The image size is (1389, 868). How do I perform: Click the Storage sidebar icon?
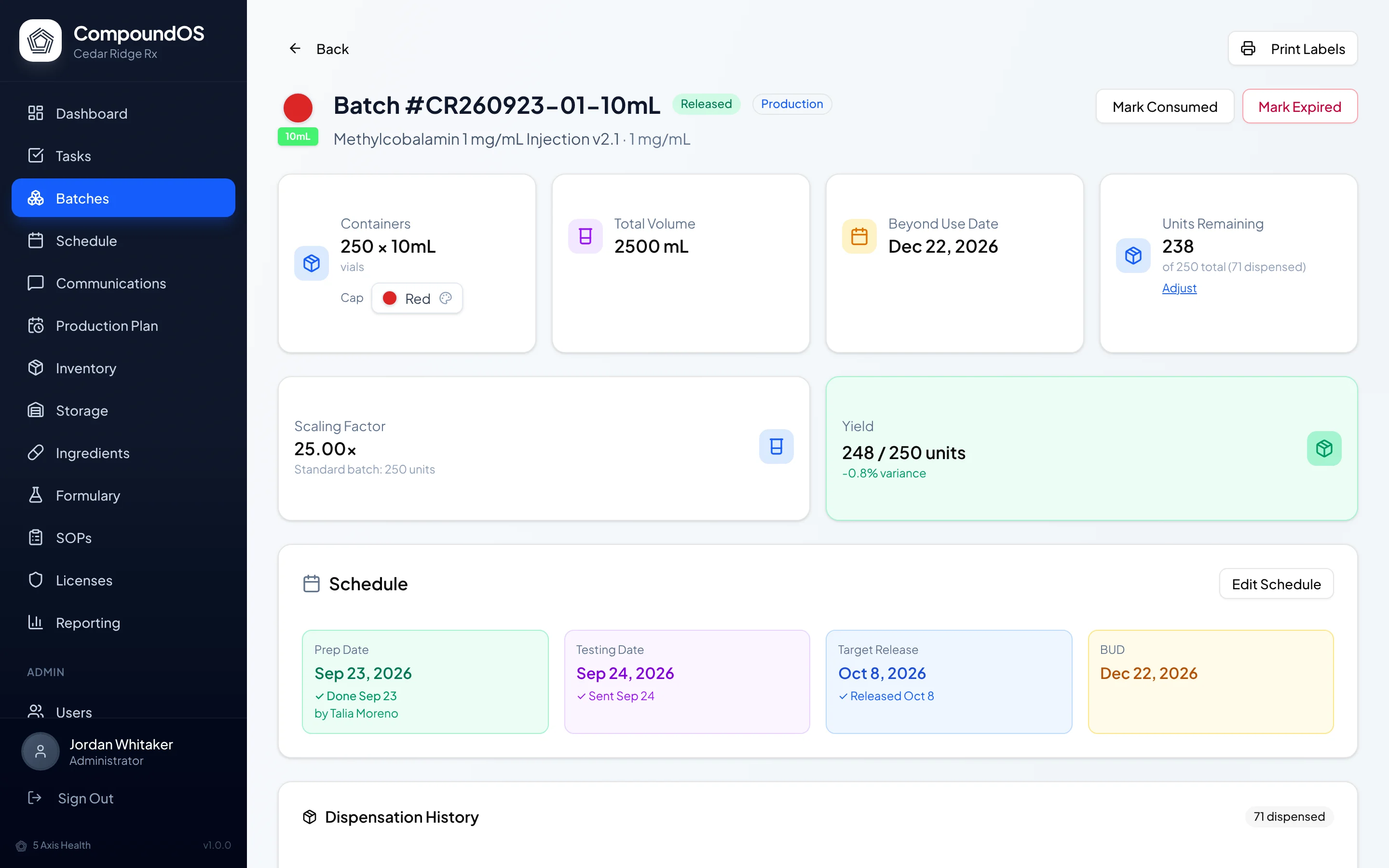coord(36,410)
